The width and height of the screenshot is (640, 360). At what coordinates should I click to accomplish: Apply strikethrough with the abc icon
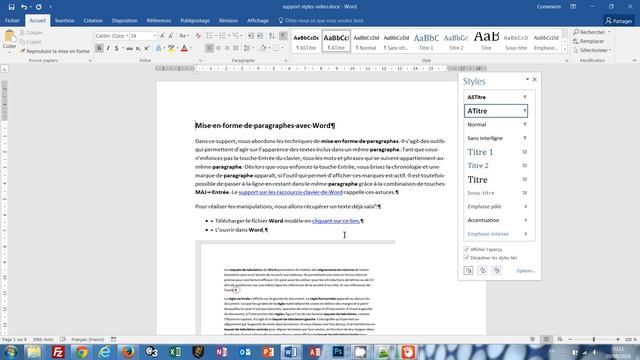[129, 49]
